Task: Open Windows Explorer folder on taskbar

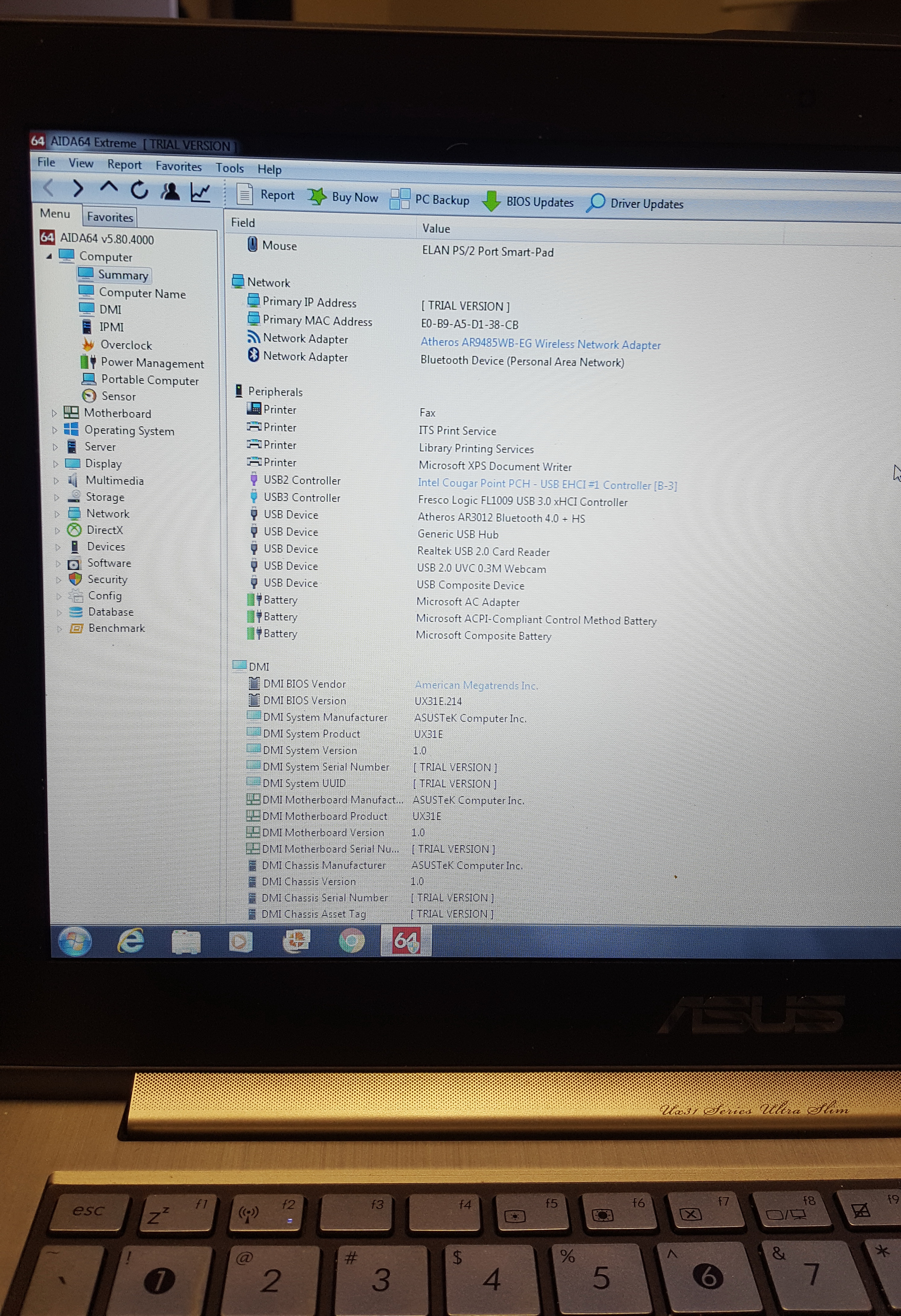Action: tap(186, 942)
